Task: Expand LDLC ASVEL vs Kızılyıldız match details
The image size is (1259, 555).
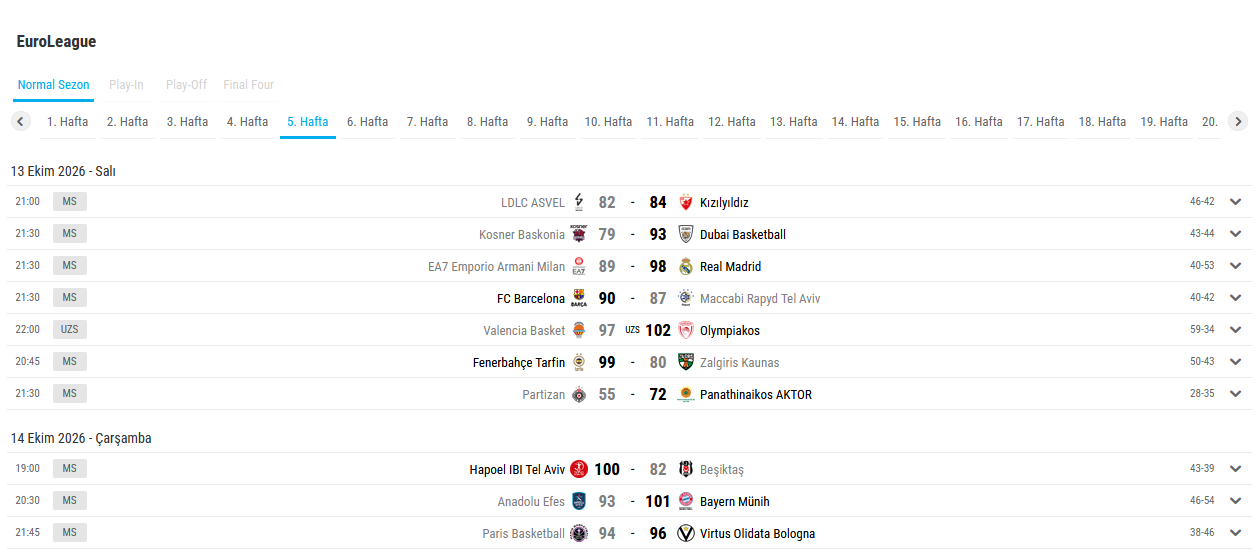Action: point(1236,202)
